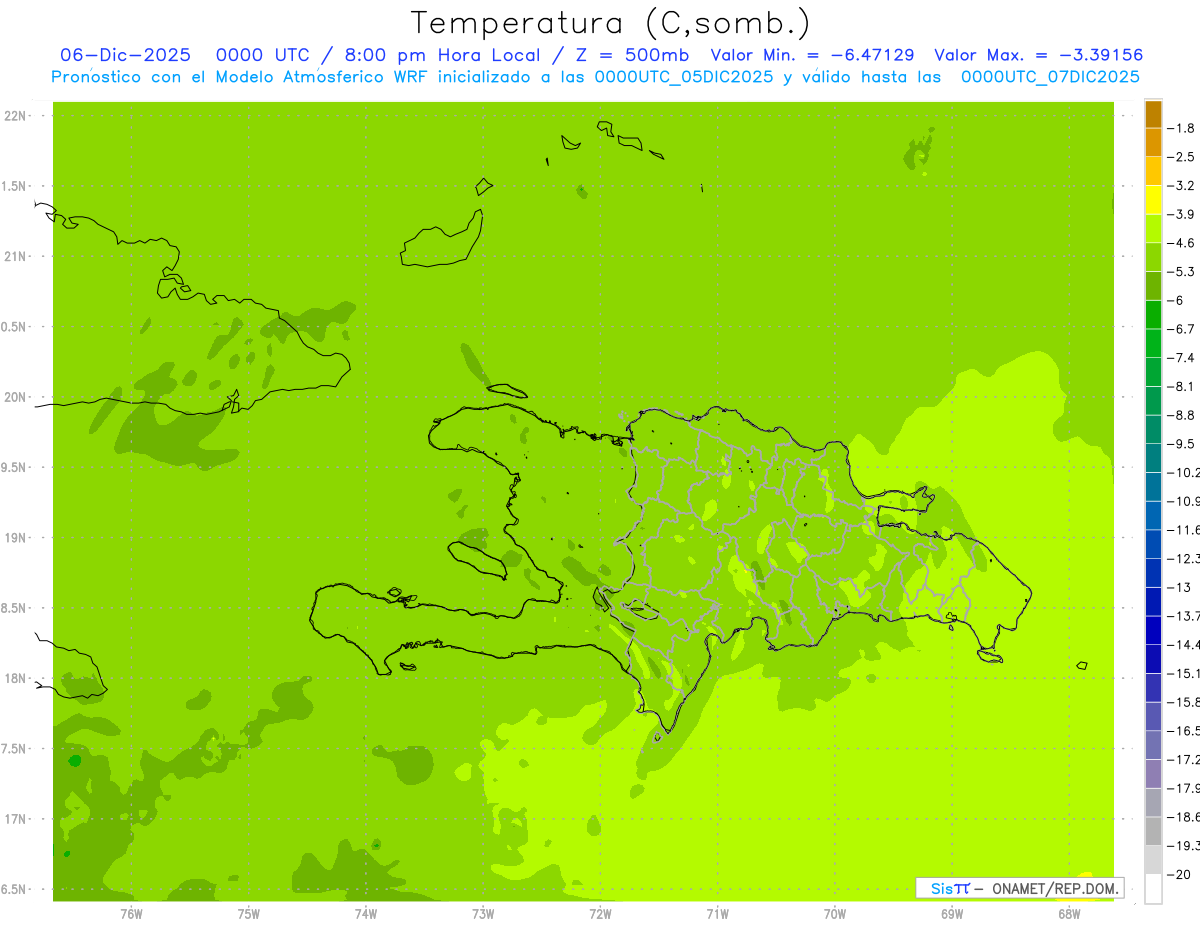This screenshot has width=1200, height=927.
Task: Select validity stamp '0000UTC_07DIC2025'
Action: (1050, 77)
